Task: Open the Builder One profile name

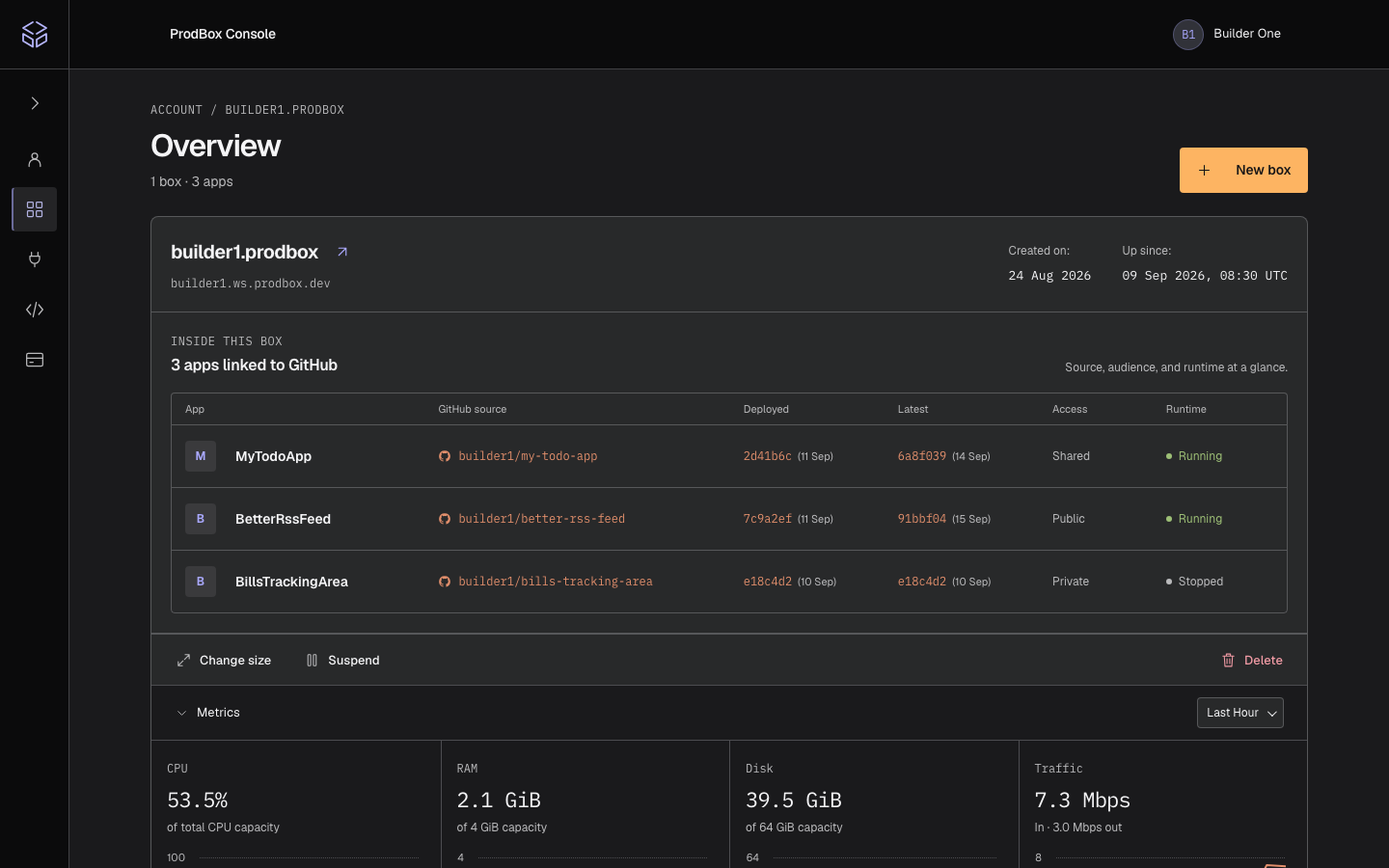Action: point(1247,34)
